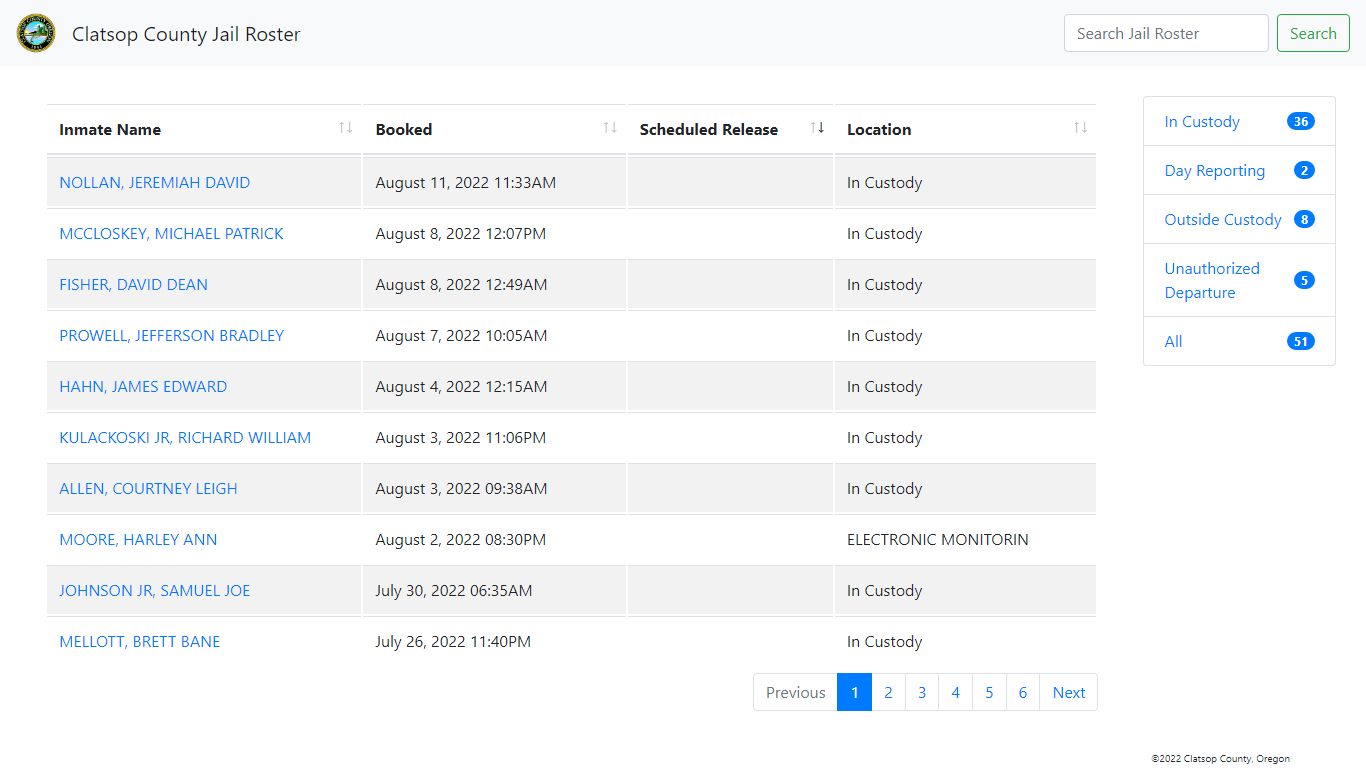Click the green Search button
Screen dimensions: 1366x768
[x=1313, y=33]
